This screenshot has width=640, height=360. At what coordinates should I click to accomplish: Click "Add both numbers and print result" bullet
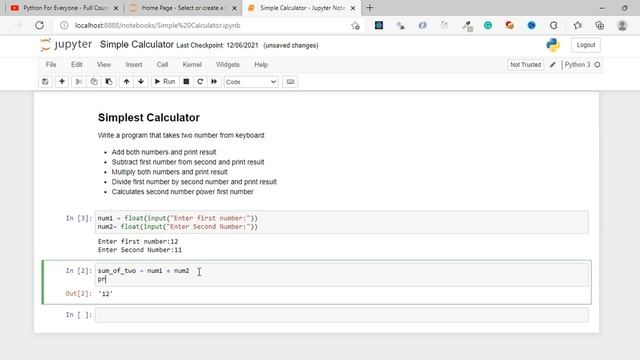(164, 152)
